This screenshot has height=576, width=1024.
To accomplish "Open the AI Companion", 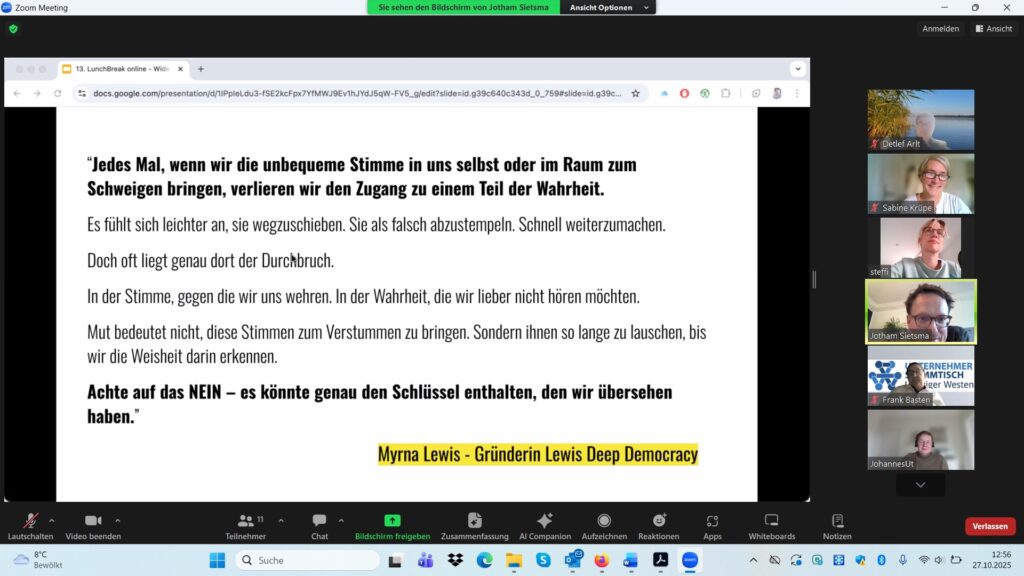I will pyautogui.click(x=545, y=525).
